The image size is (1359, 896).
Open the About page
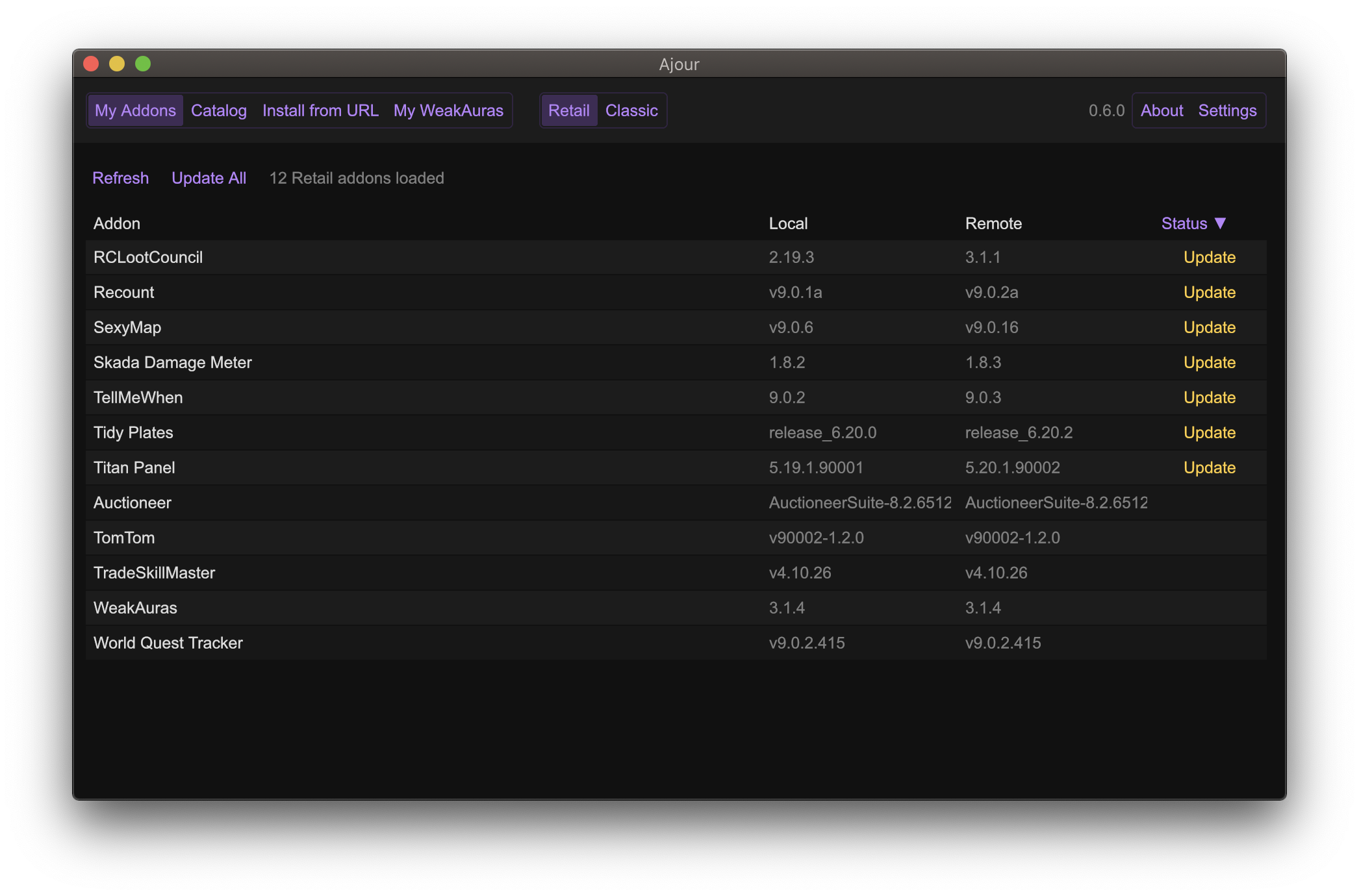tap(1162, 110)
